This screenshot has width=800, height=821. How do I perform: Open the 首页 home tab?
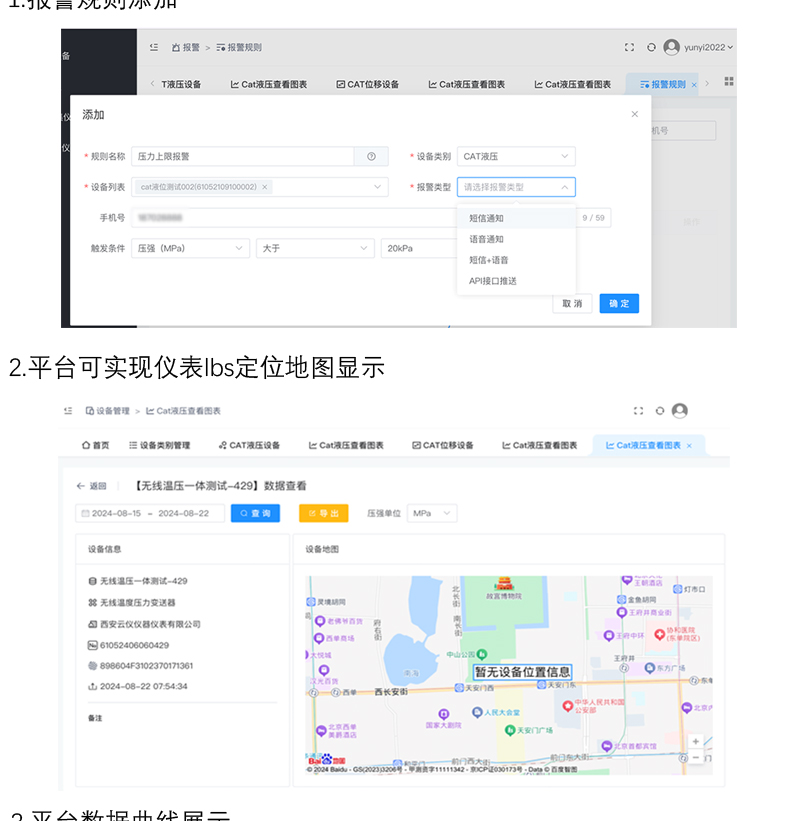(95, 445)
